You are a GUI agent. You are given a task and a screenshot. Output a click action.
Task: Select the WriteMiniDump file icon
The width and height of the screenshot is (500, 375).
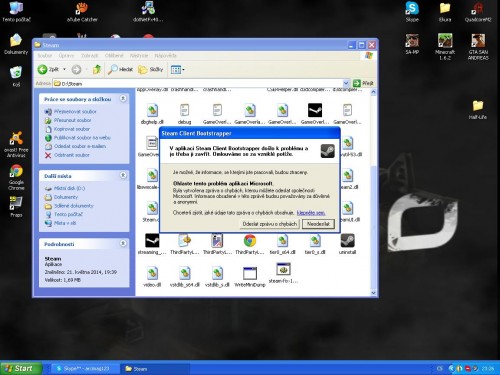tap(250, 274)
